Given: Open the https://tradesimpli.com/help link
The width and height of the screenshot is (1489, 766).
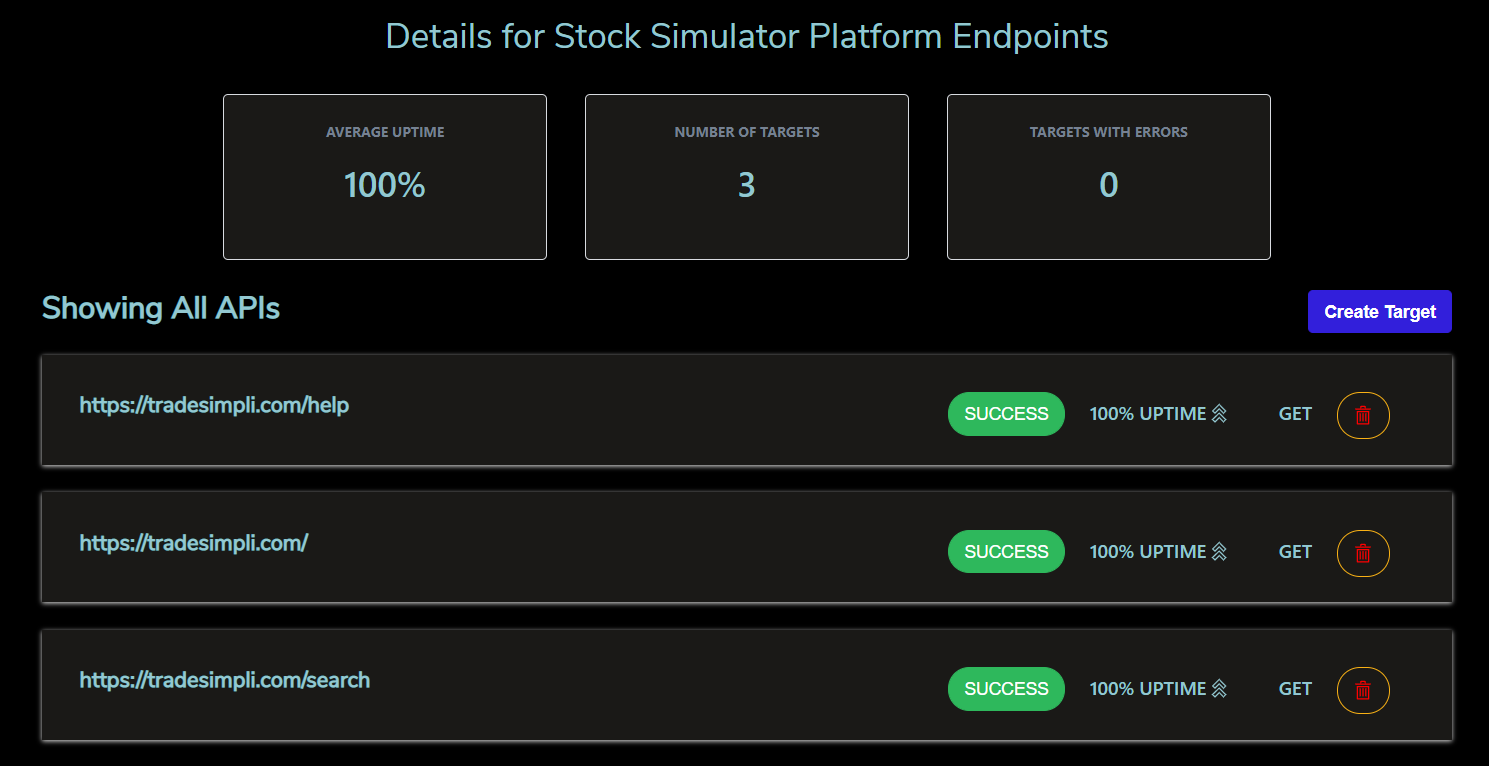Looking at the screenshot, I should [214, 405].
